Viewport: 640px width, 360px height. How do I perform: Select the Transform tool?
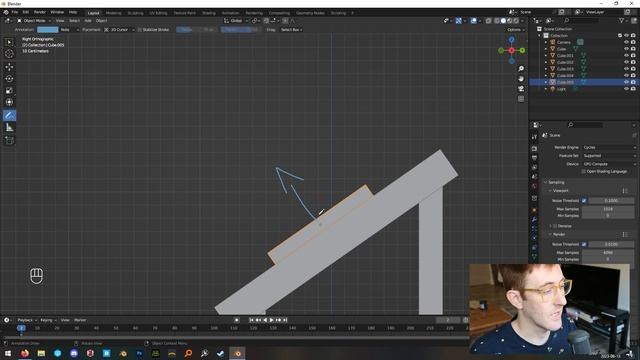(x=9, y=102)
